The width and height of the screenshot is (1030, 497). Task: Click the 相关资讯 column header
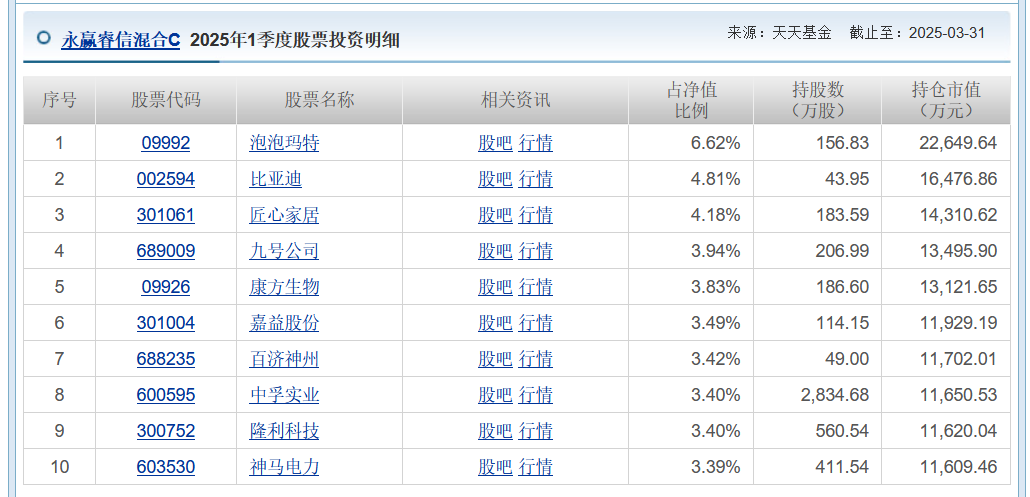pos(515,100)
